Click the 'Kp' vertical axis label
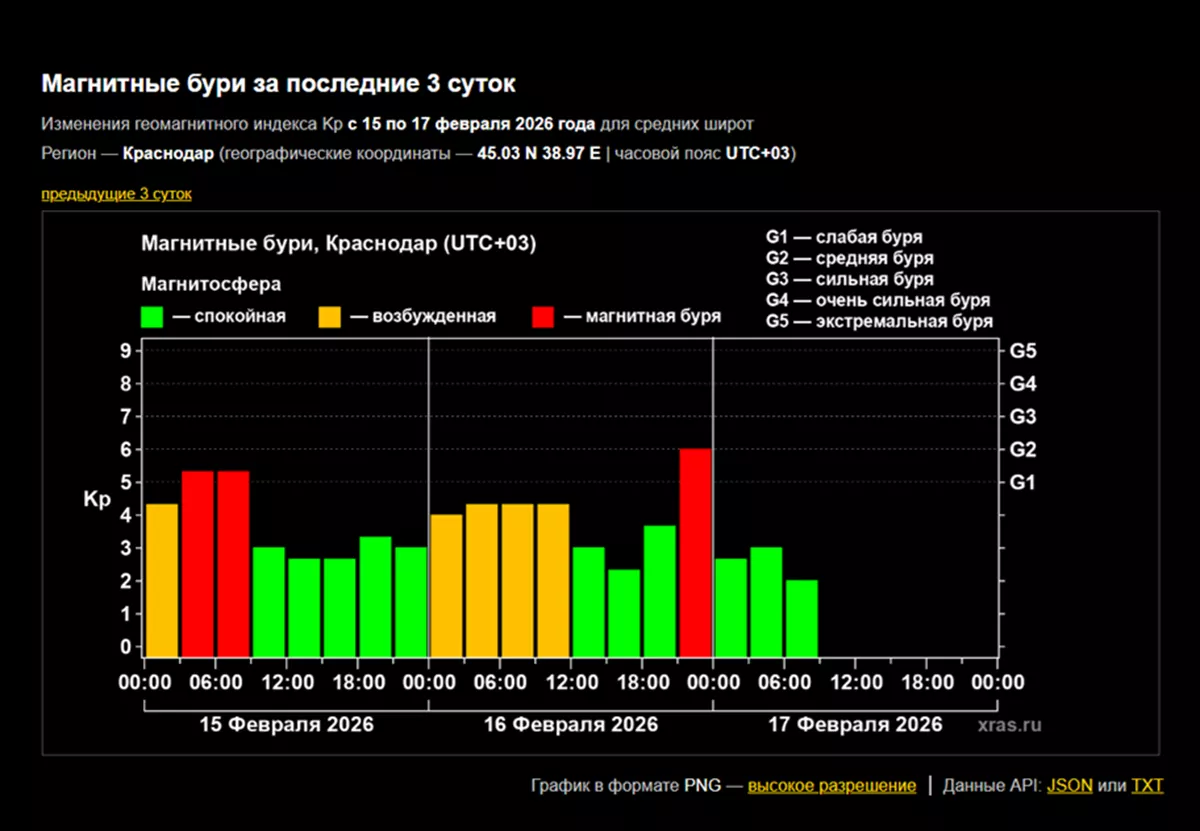This screenshot has height=831, width=1200. click(x=97, y=499)
